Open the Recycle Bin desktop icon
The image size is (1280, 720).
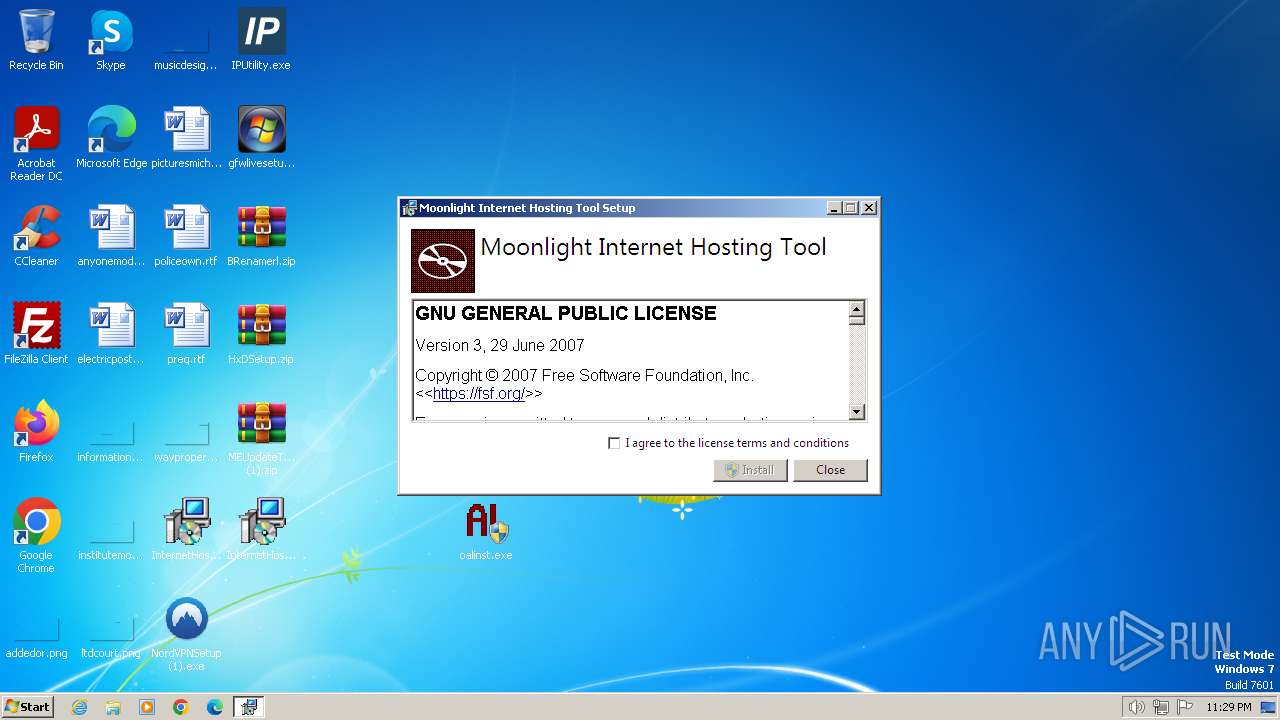(36, 40)
